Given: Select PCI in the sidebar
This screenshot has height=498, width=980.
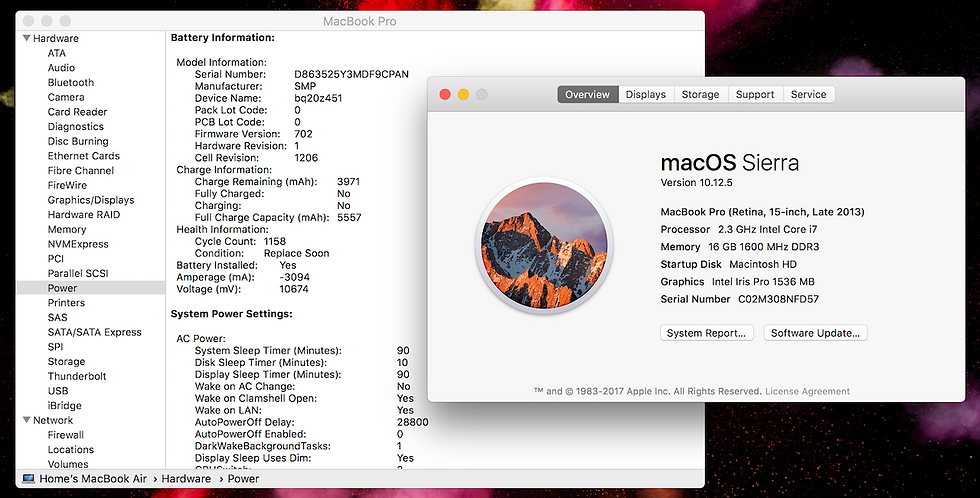Looking at the screenshot, I should tap(56, 259).
